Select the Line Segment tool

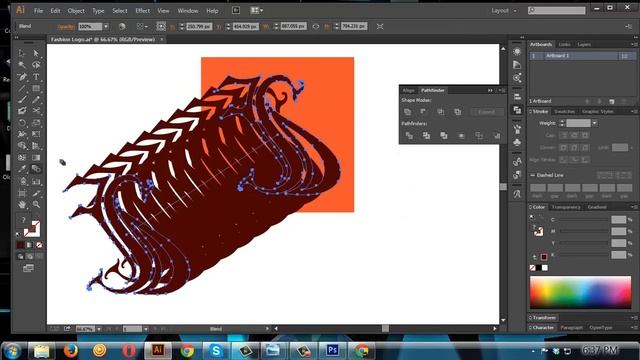pyautogui.click(x=22, y=88)
